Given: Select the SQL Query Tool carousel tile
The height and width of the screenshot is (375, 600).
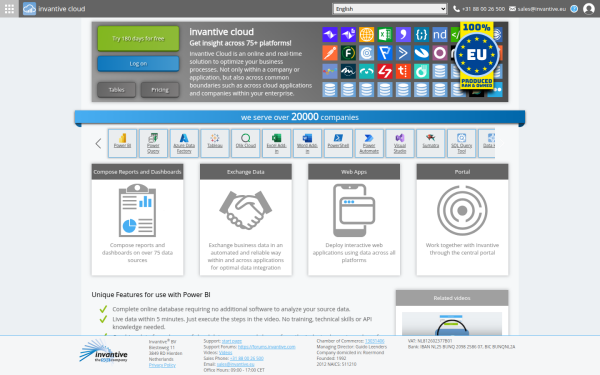Looking at the screenshot, I should (461, 143).
